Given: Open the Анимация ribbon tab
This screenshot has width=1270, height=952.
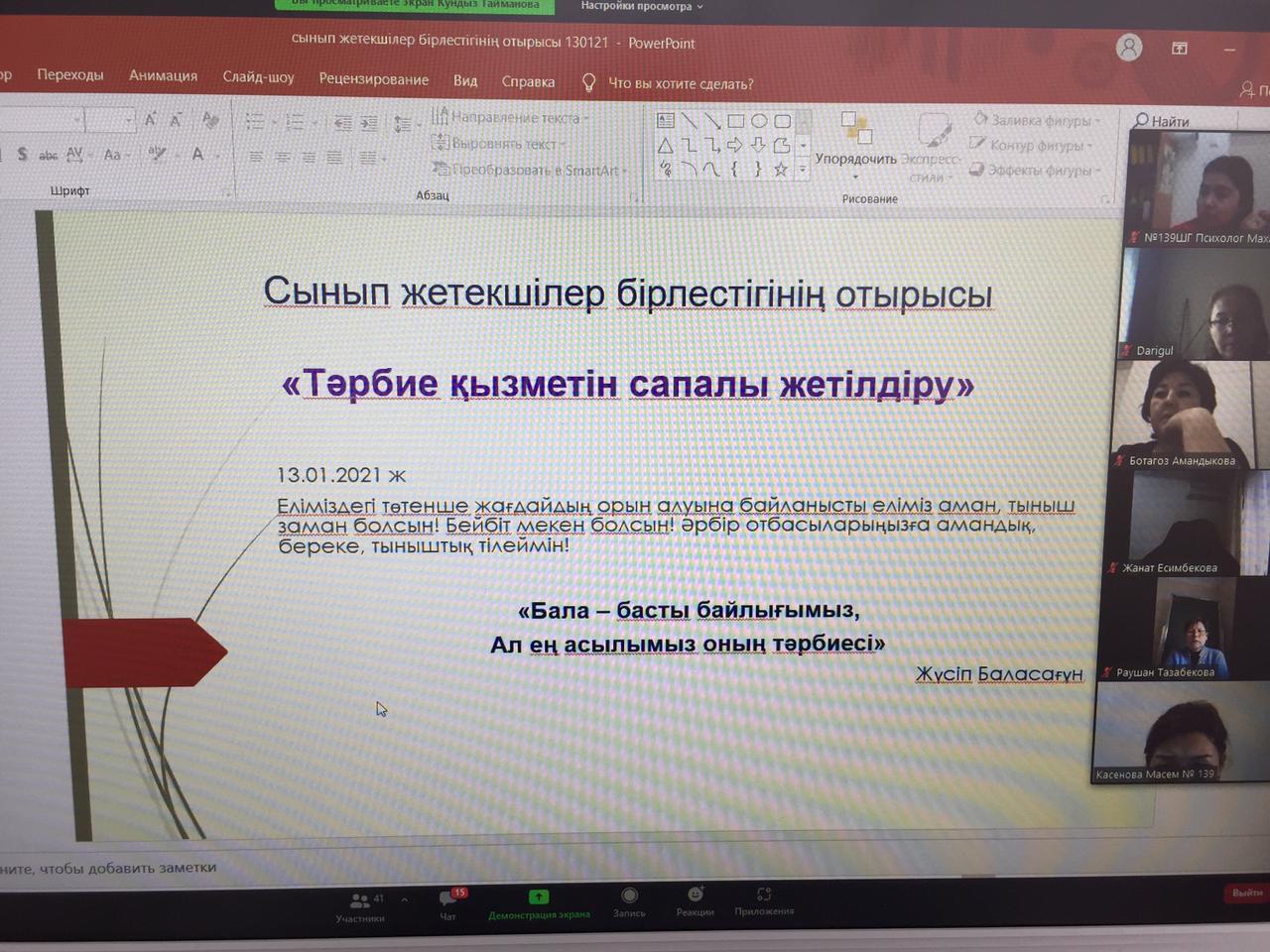Looking at the screenshot, I should tap(163, 75).
